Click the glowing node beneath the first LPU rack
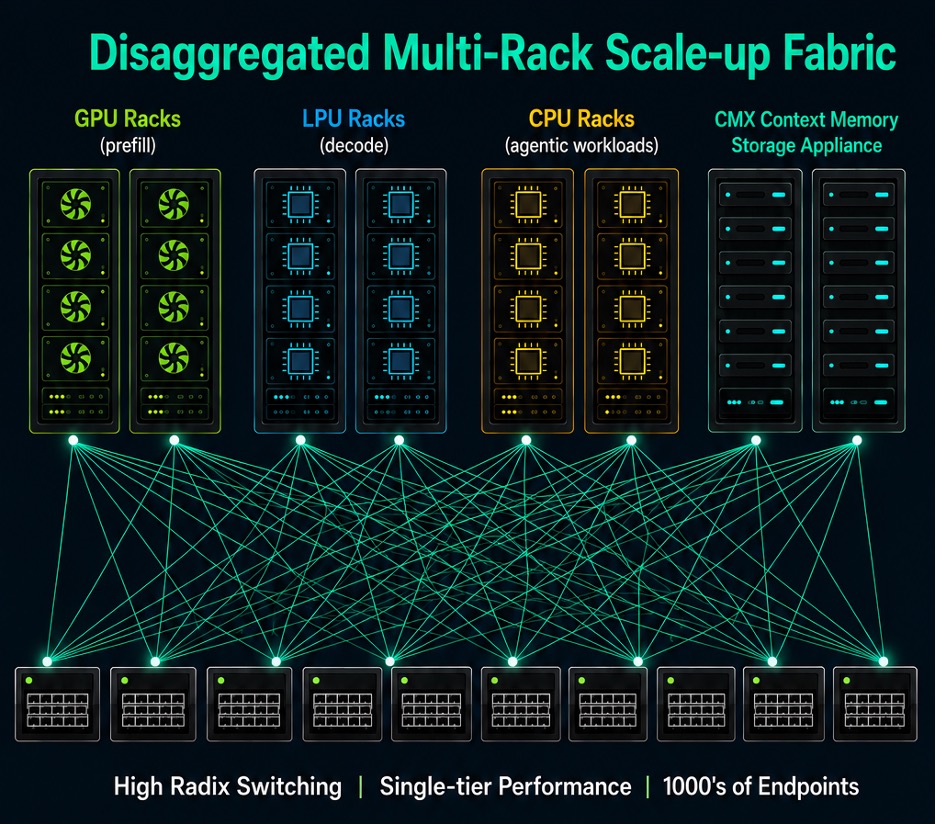This screenshot has width=936, height=824. (x=300, y=440)
